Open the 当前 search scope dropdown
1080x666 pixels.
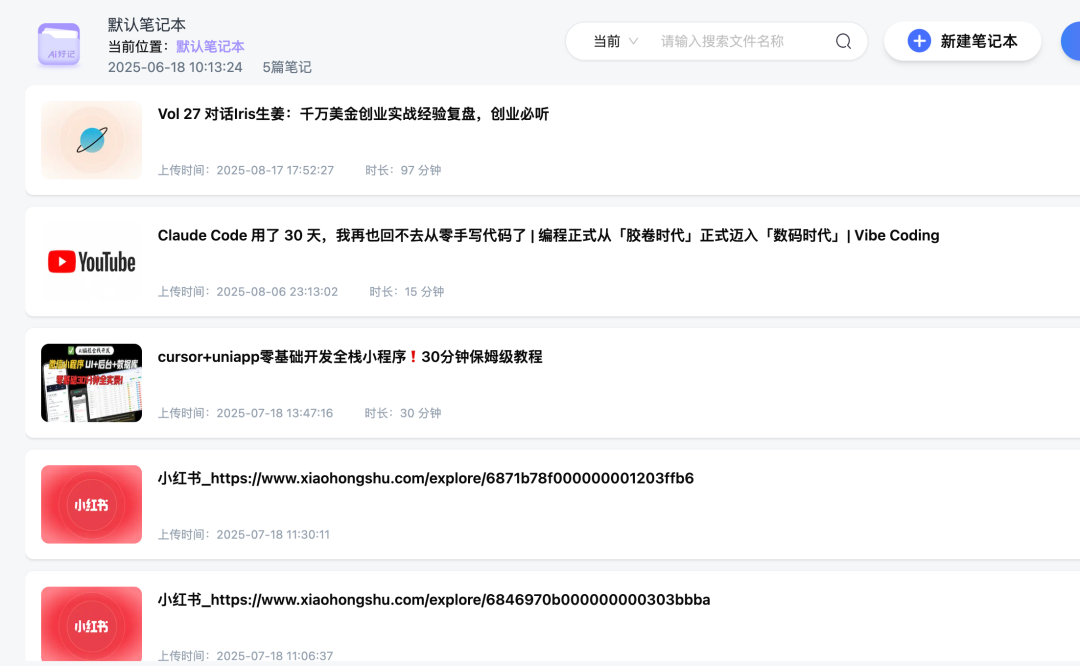pyautogui.click(x=616, y=41)
